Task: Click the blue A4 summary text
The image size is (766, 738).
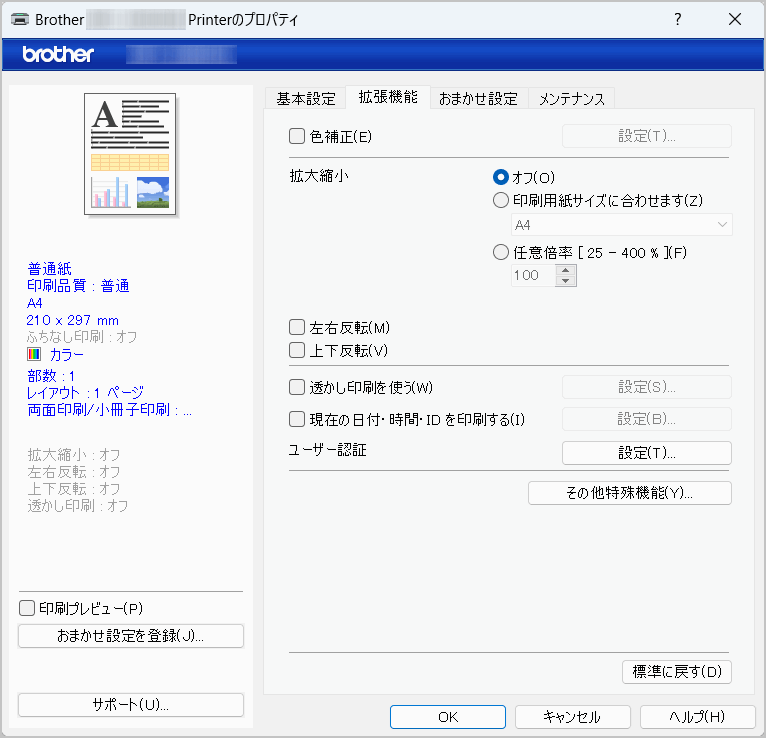Action: 34,303
